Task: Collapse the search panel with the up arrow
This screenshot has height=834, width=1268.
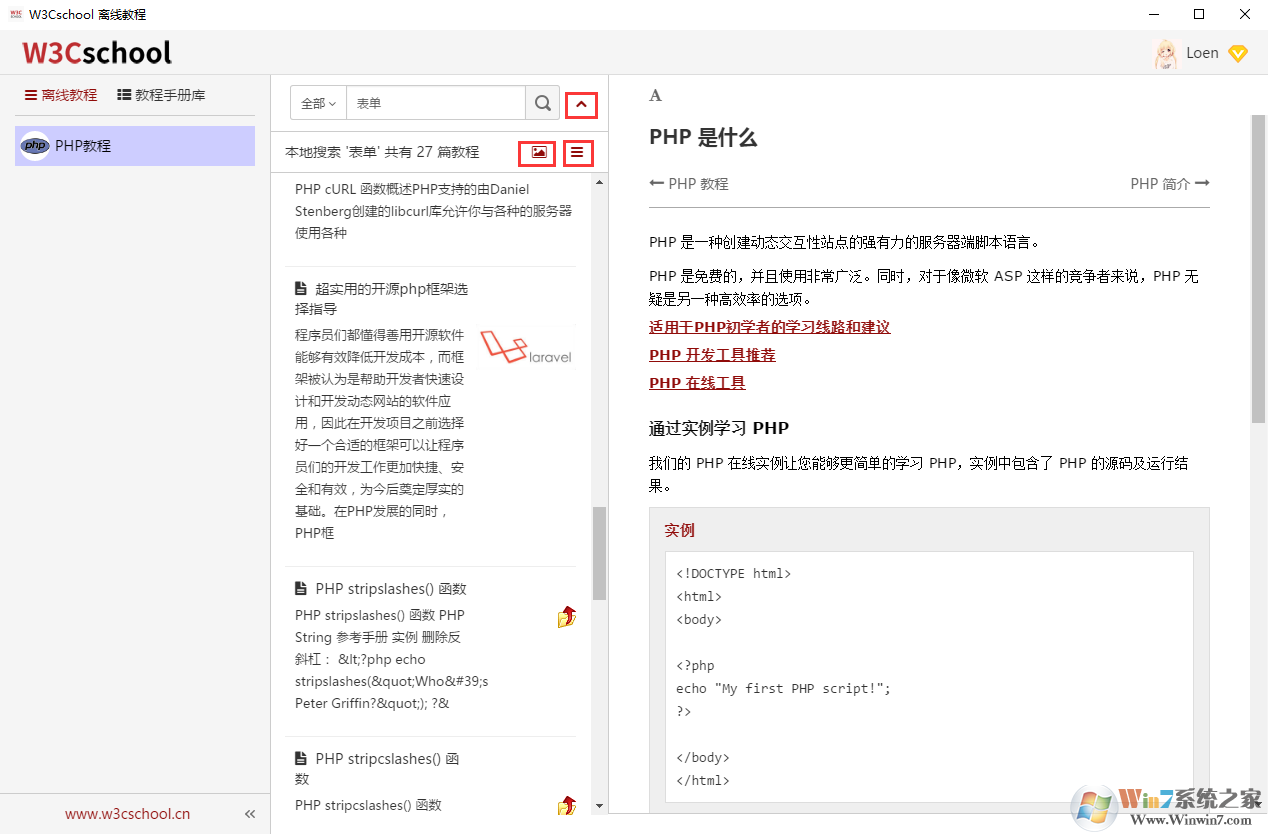Action: pyautogui.click(x=581, y=104)
